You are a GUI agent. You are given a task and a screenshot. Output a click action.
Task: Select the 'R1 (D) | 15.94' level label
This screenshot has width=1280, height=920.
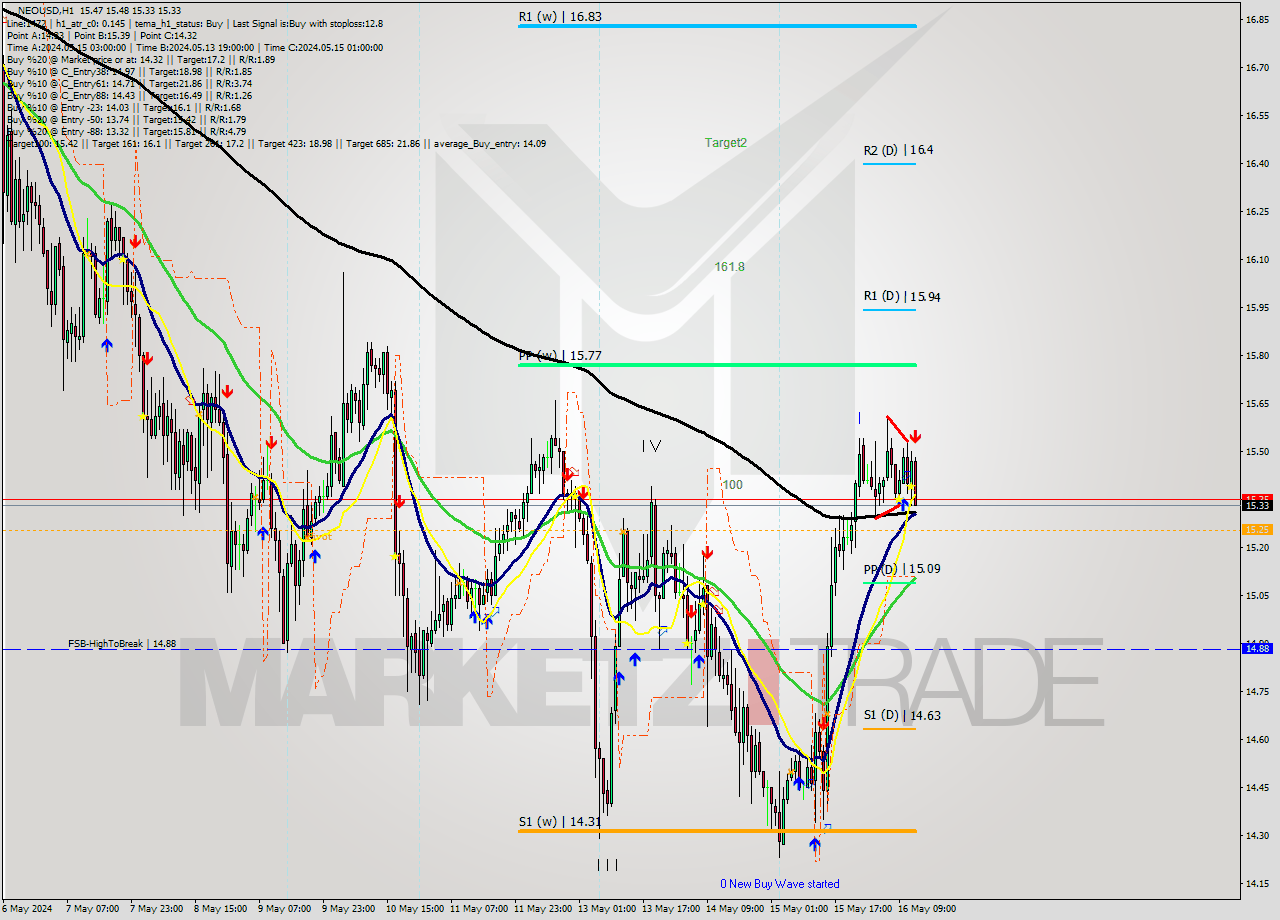(902, 297)
